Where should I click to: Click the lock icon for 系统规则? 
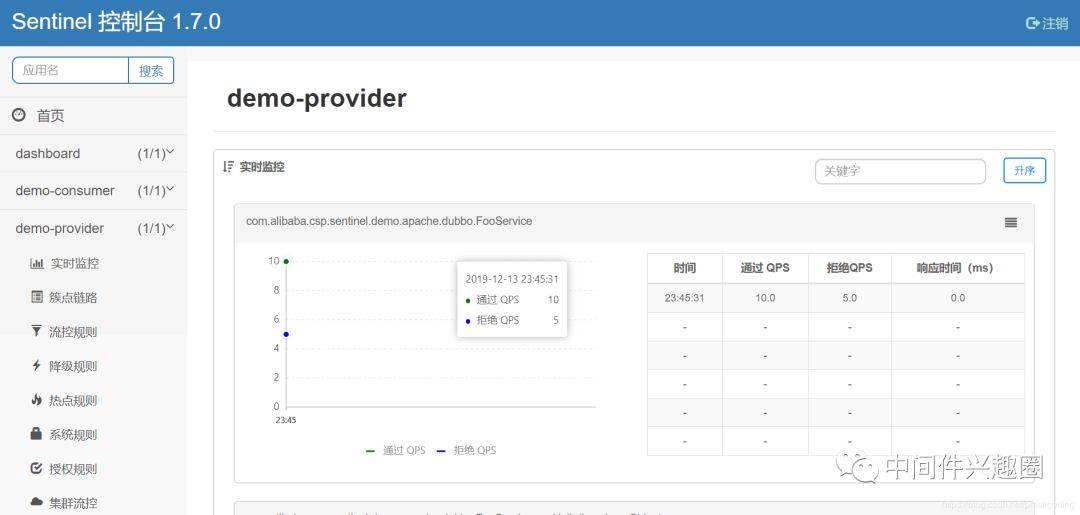tap(37, 434)
